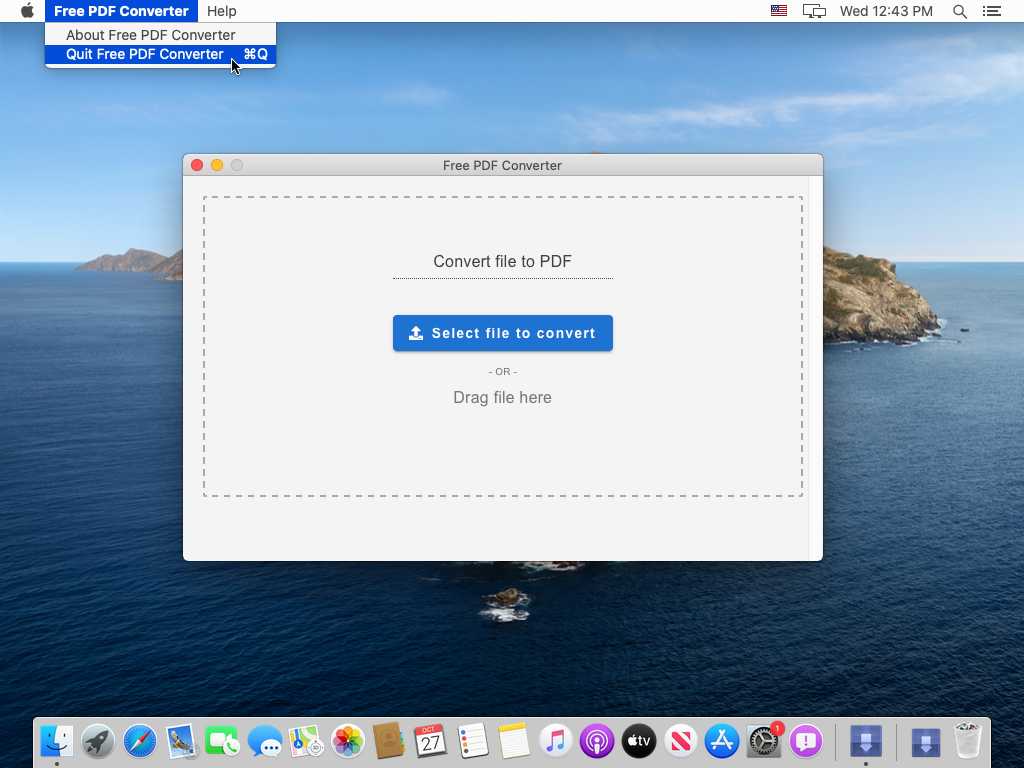
Task: Open the Help menu
Action: coord(221,10)
